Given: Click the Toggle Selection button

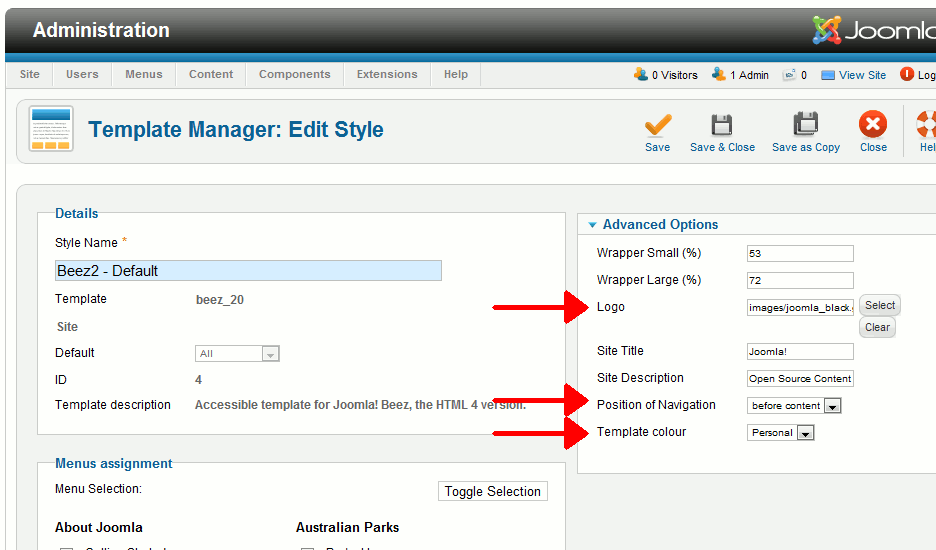Looking at the screenshot, I should coord(492,491).
